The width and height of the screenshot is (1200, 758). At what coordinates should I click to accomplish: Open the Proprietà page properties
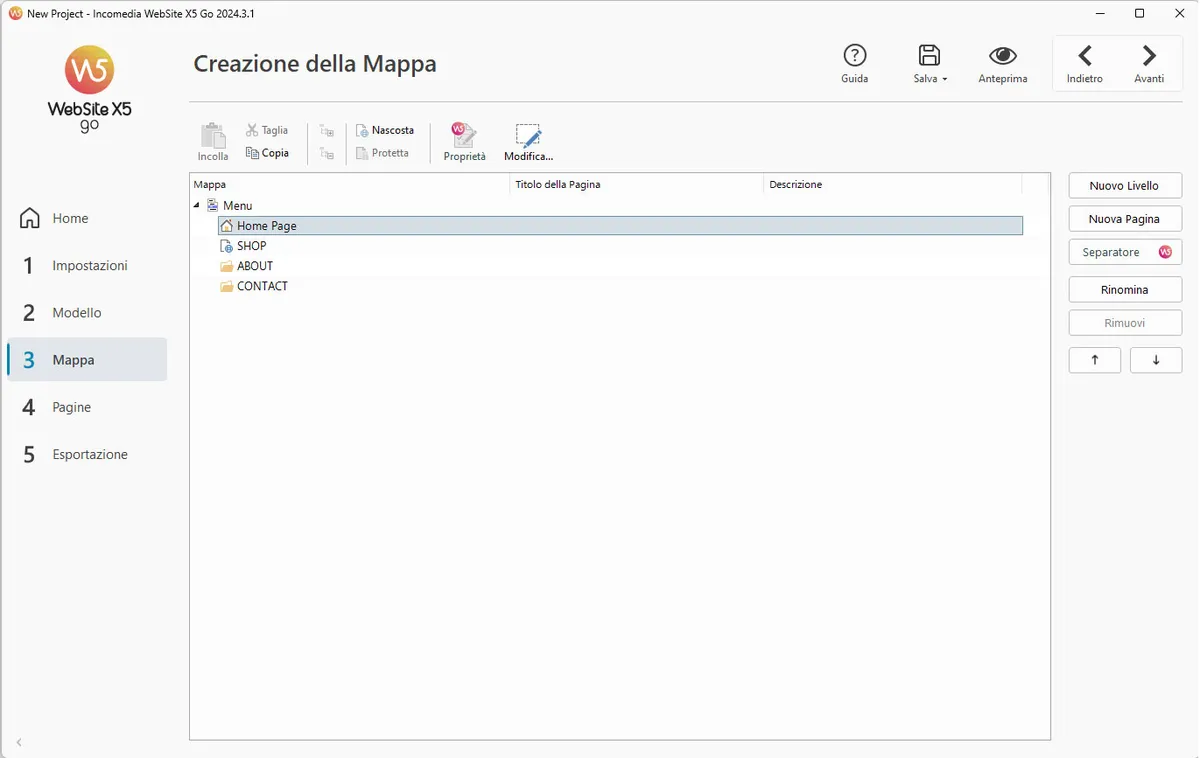pos(464,142)
